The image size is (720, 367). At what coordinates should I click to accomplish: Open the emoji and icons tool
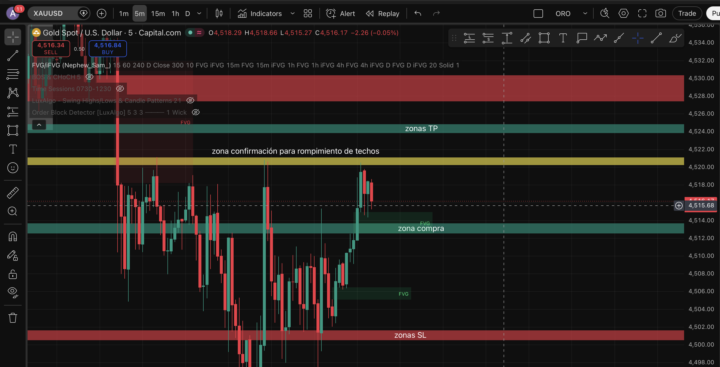pyautogui.click(x=13, y=168)
